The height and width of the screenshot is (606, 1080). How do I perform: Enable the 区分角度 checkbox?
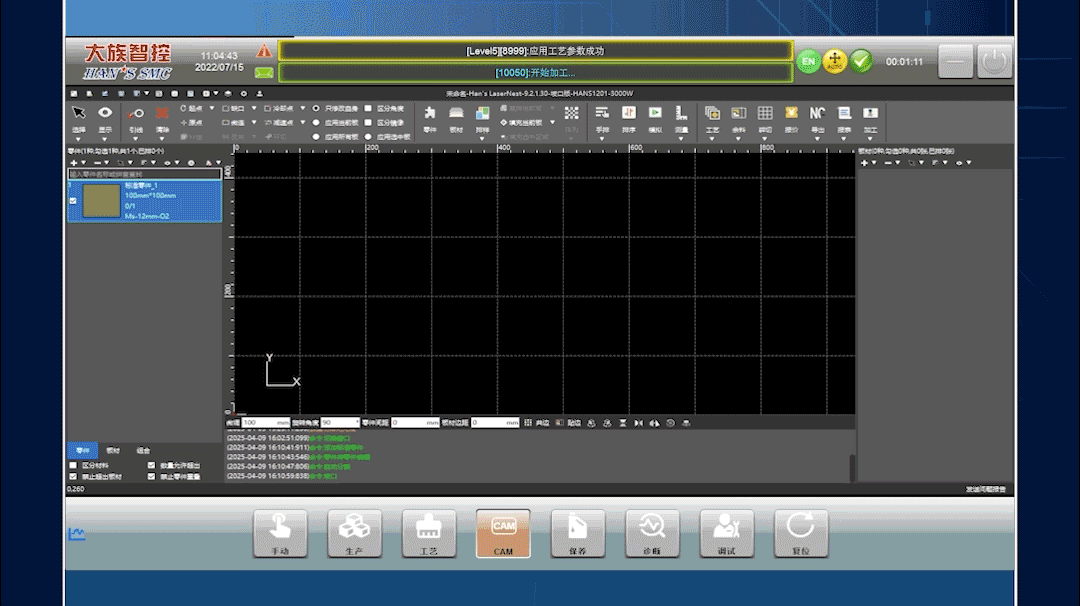pyautogui.click(x=369, y=108)
